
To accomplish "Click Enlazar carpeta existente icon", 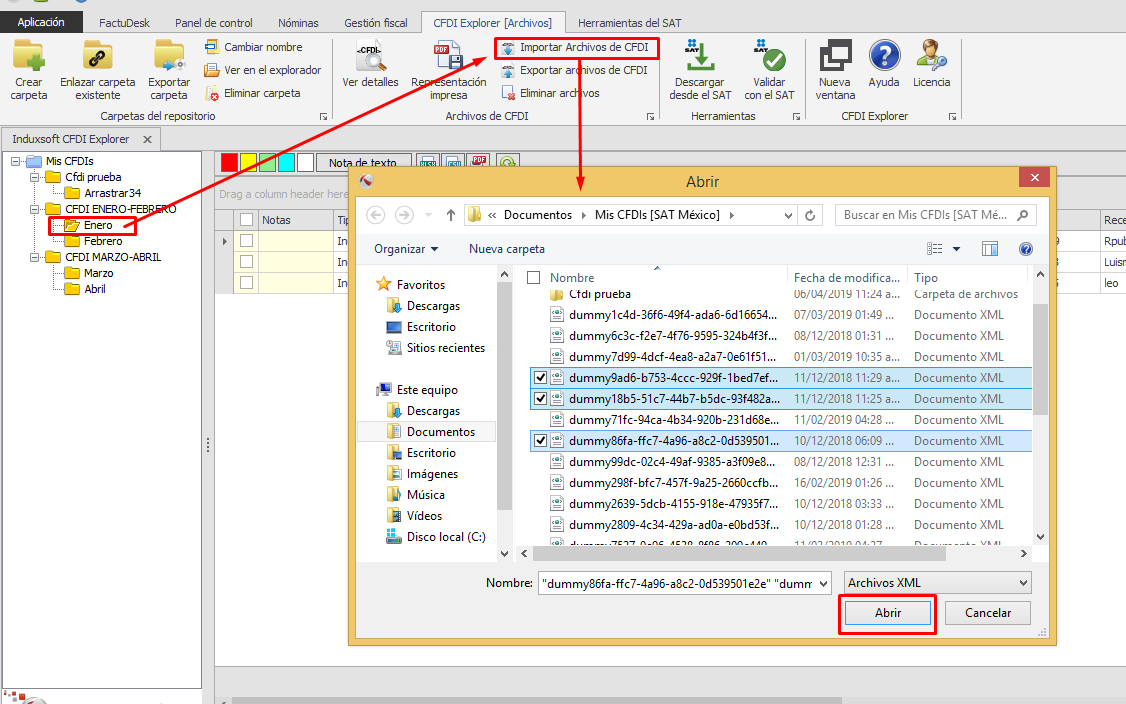I will pos(98,56).
